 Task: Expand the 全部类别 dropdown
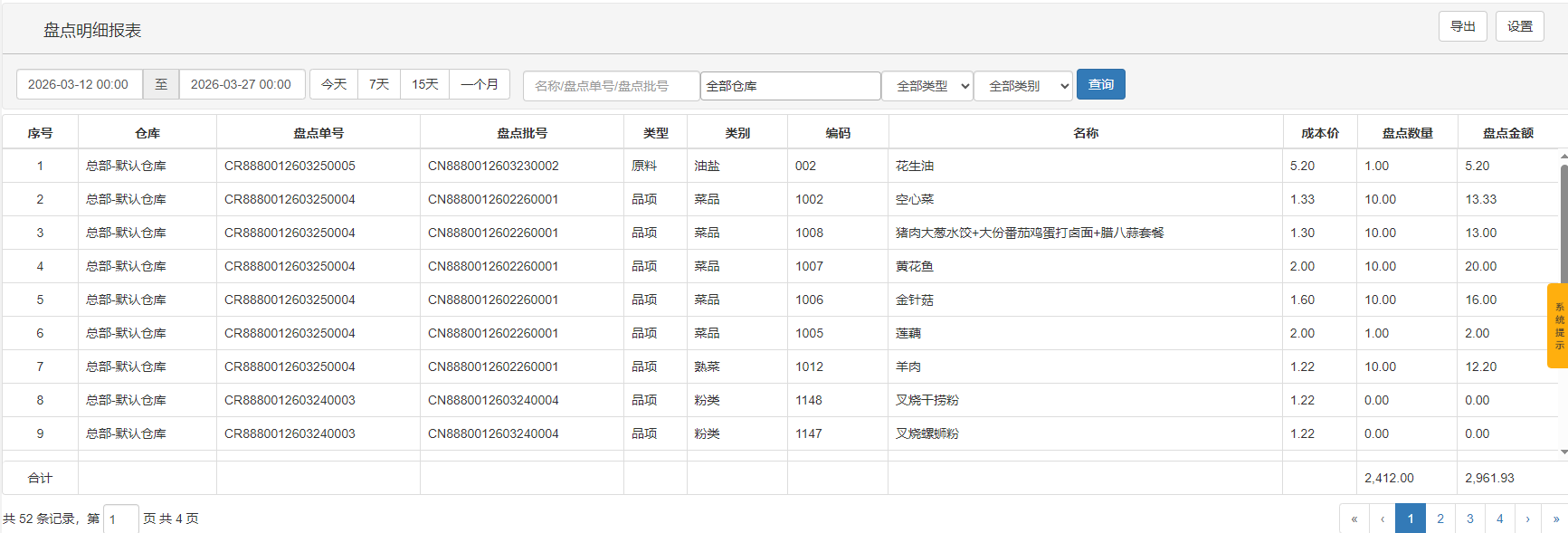[1023, 86]
